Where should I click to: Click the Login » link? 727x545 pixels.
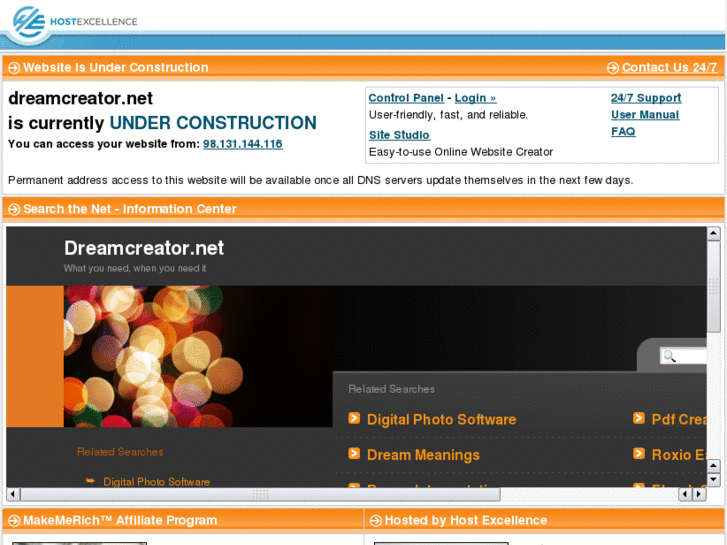[x=475, y=98]
